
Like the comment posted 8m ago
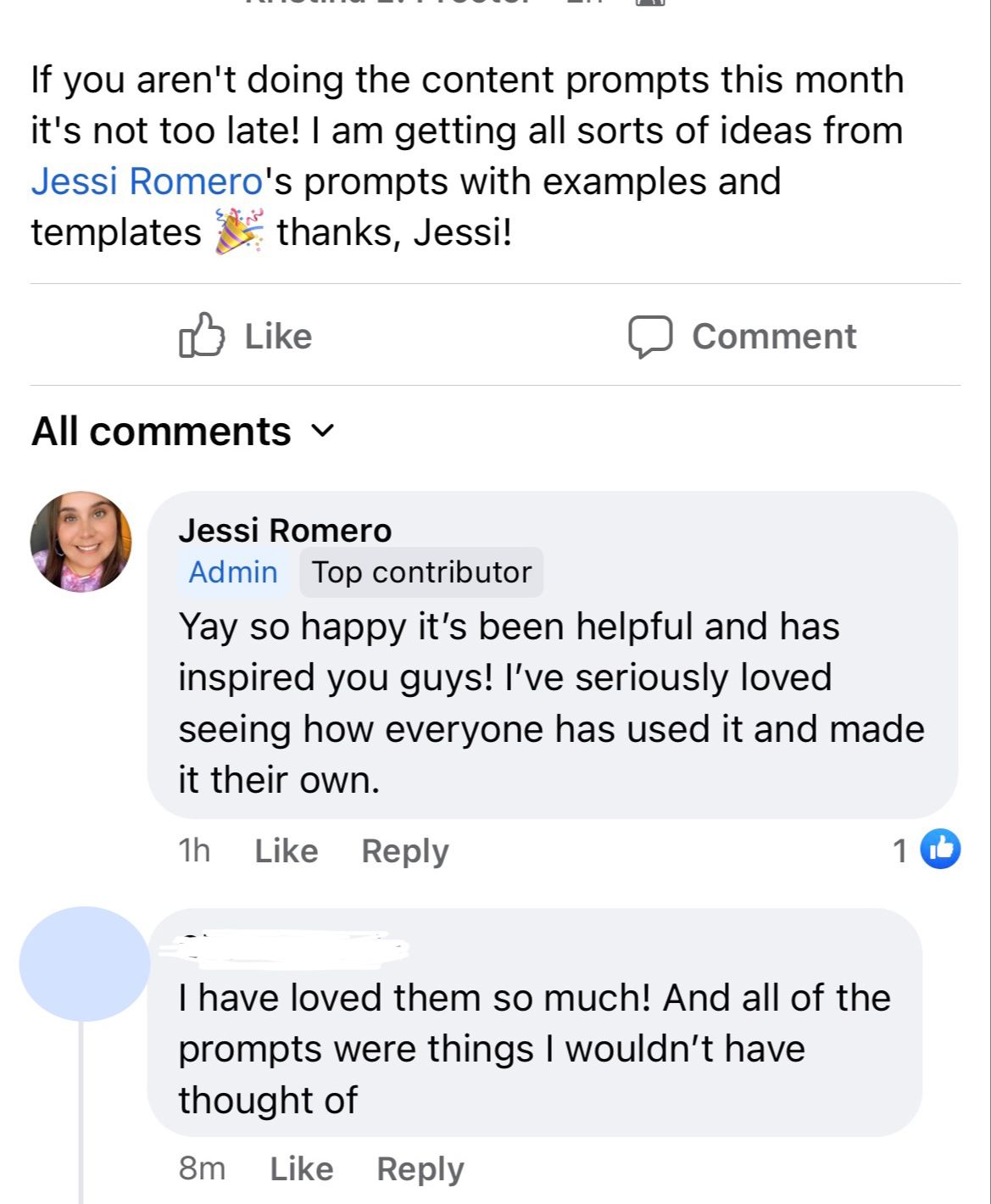[301, 1168]
